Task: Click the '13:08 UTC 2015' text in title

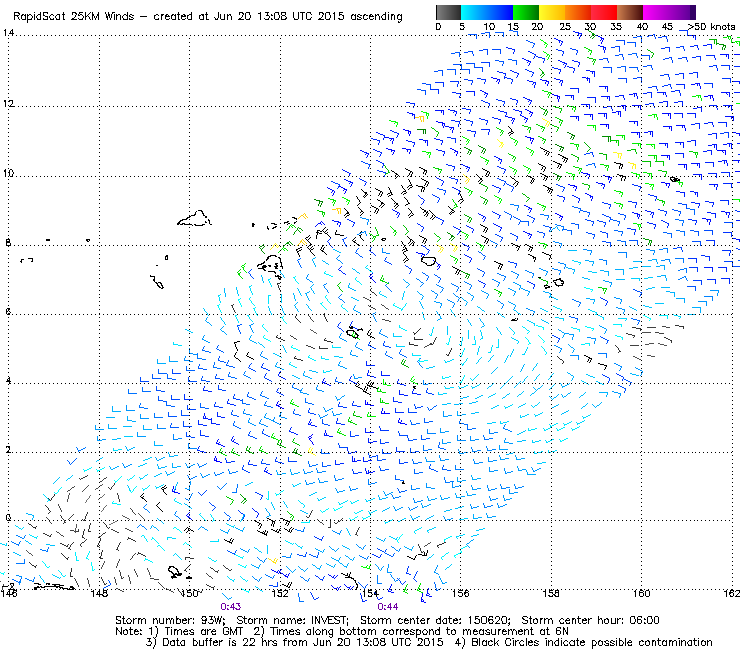Action: pos(301,17)
